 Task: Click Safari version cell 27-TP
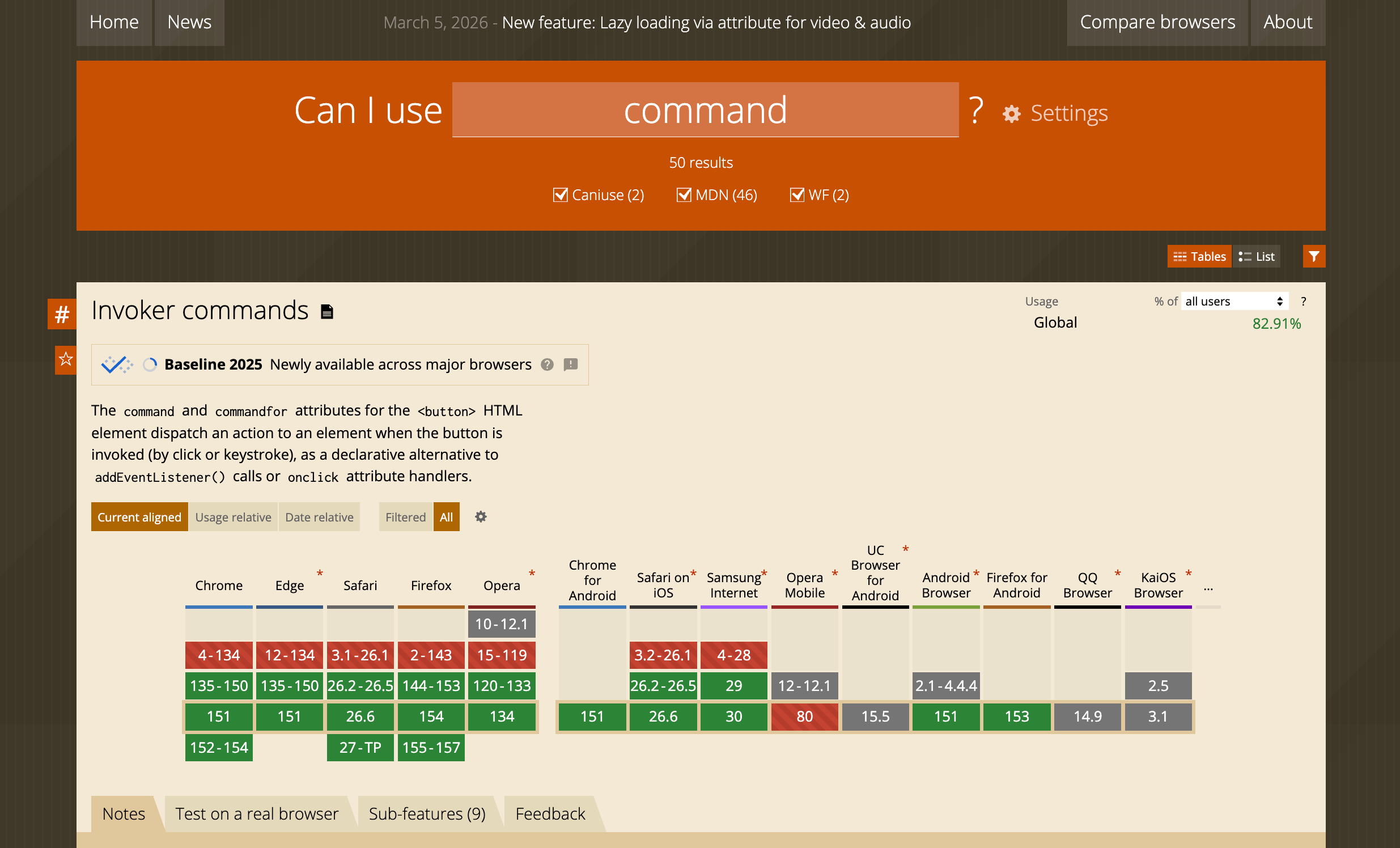[360, 747]
